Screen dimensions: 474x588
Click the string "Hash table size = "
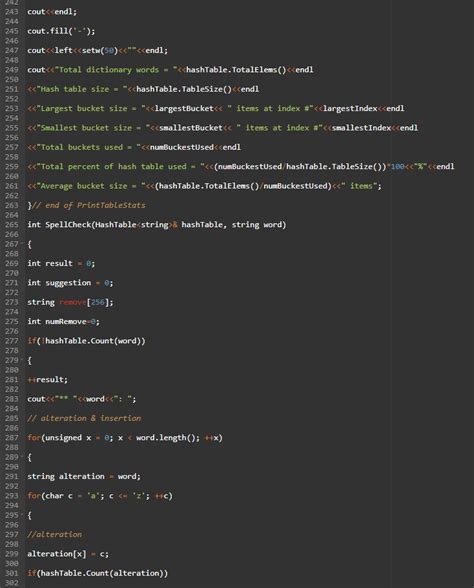[x=82, y=89]
